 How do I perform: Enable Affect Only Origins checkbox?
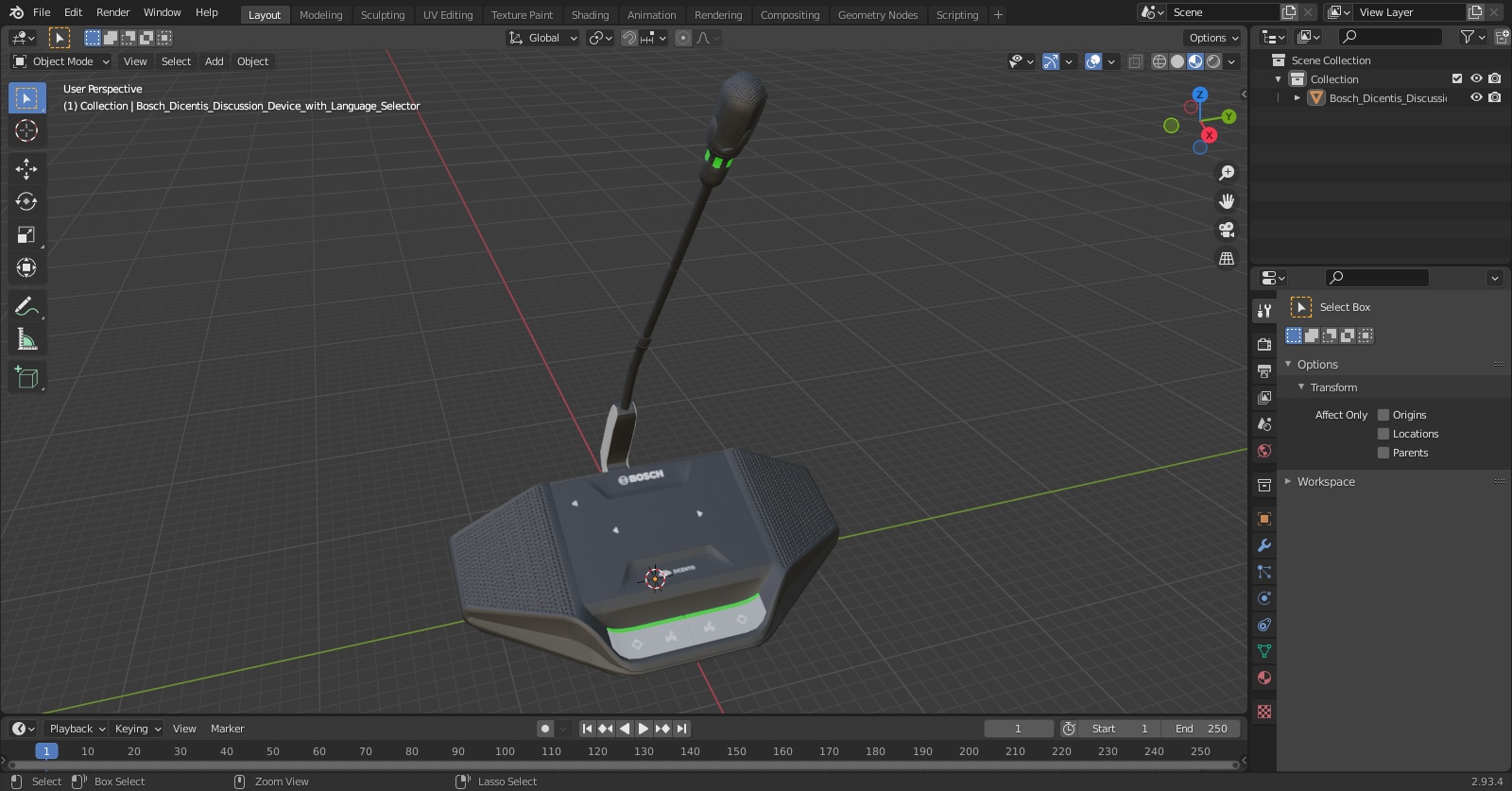coord(1383,415)
